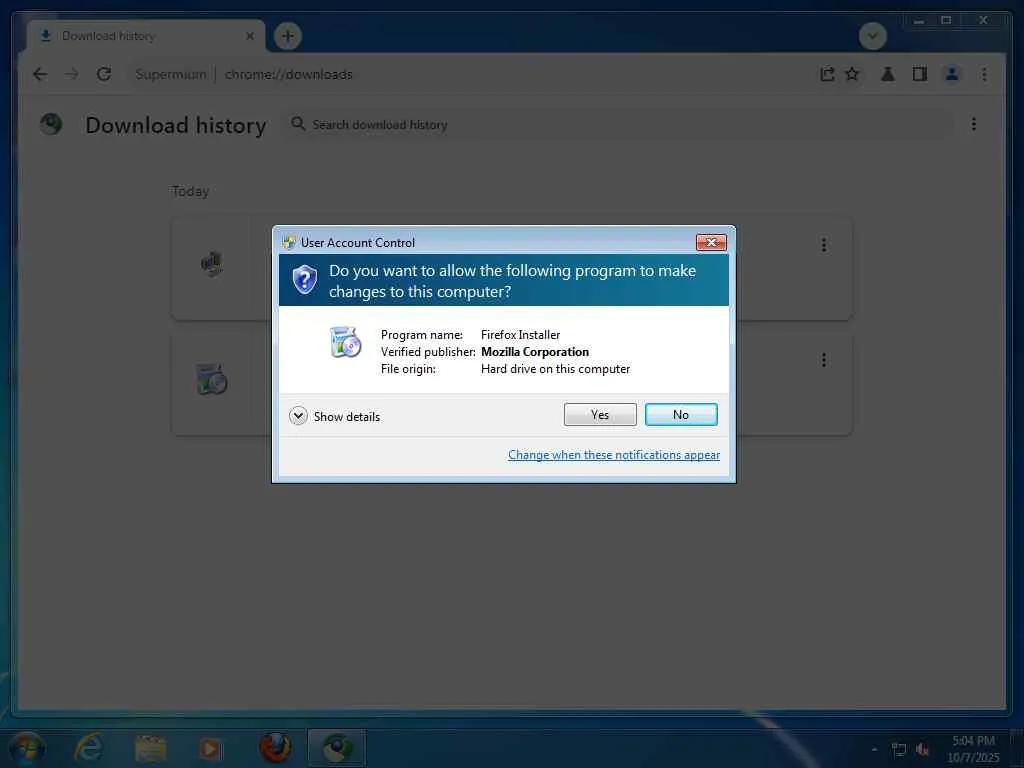The width and height of the screenshot is (1024, 768).
Task: Click the Firefox Installer program icon in dialog
Action: (x=345, y=342)
